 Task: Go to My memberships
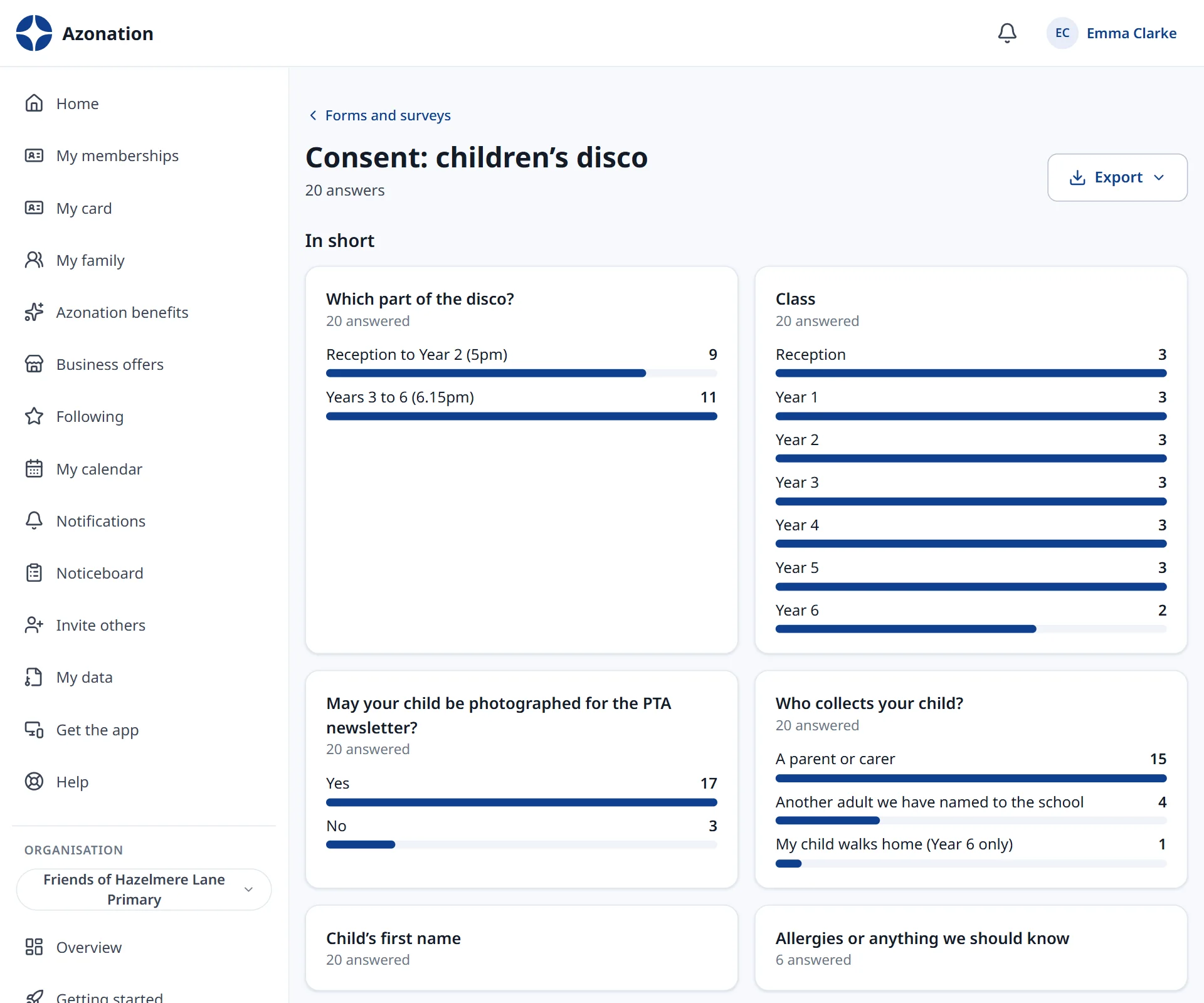coord(144,155)
